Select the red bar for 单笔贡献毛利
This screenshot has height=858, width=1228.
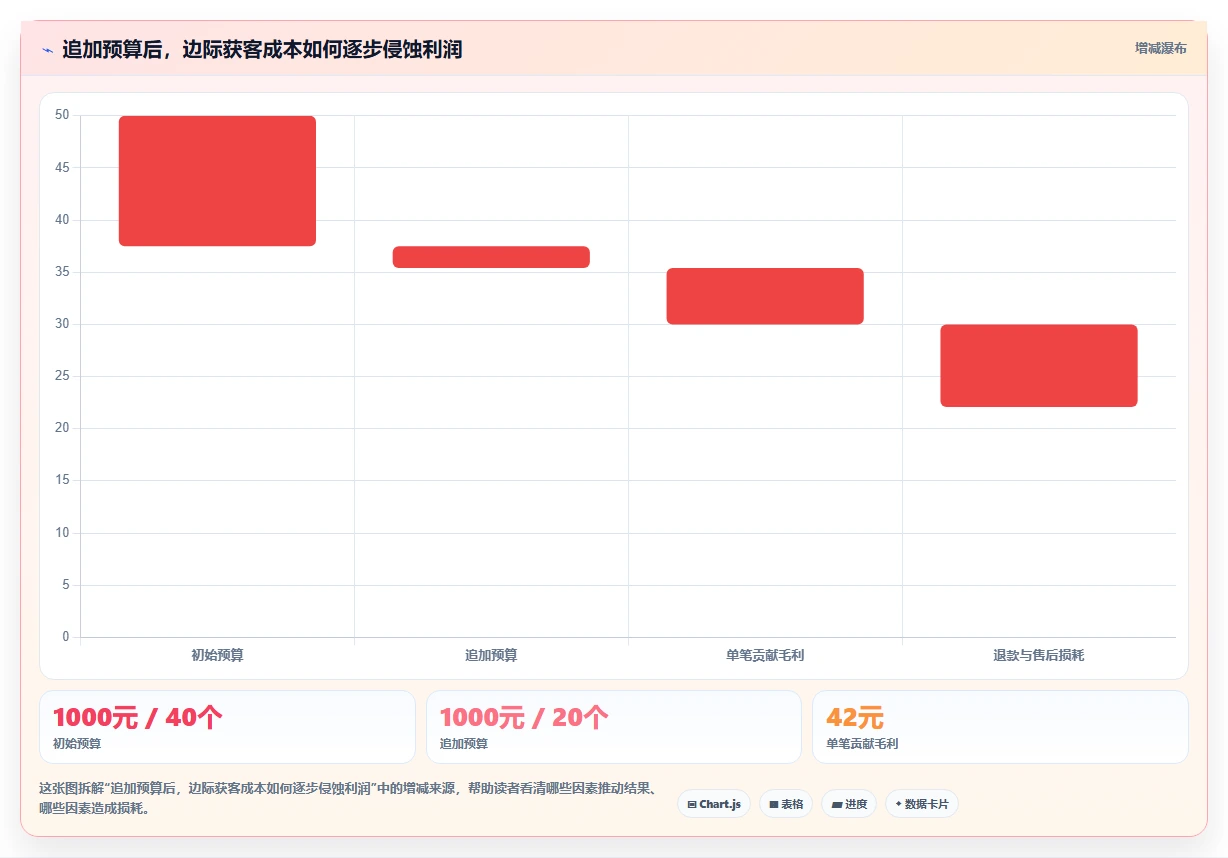tap(765, 296)
